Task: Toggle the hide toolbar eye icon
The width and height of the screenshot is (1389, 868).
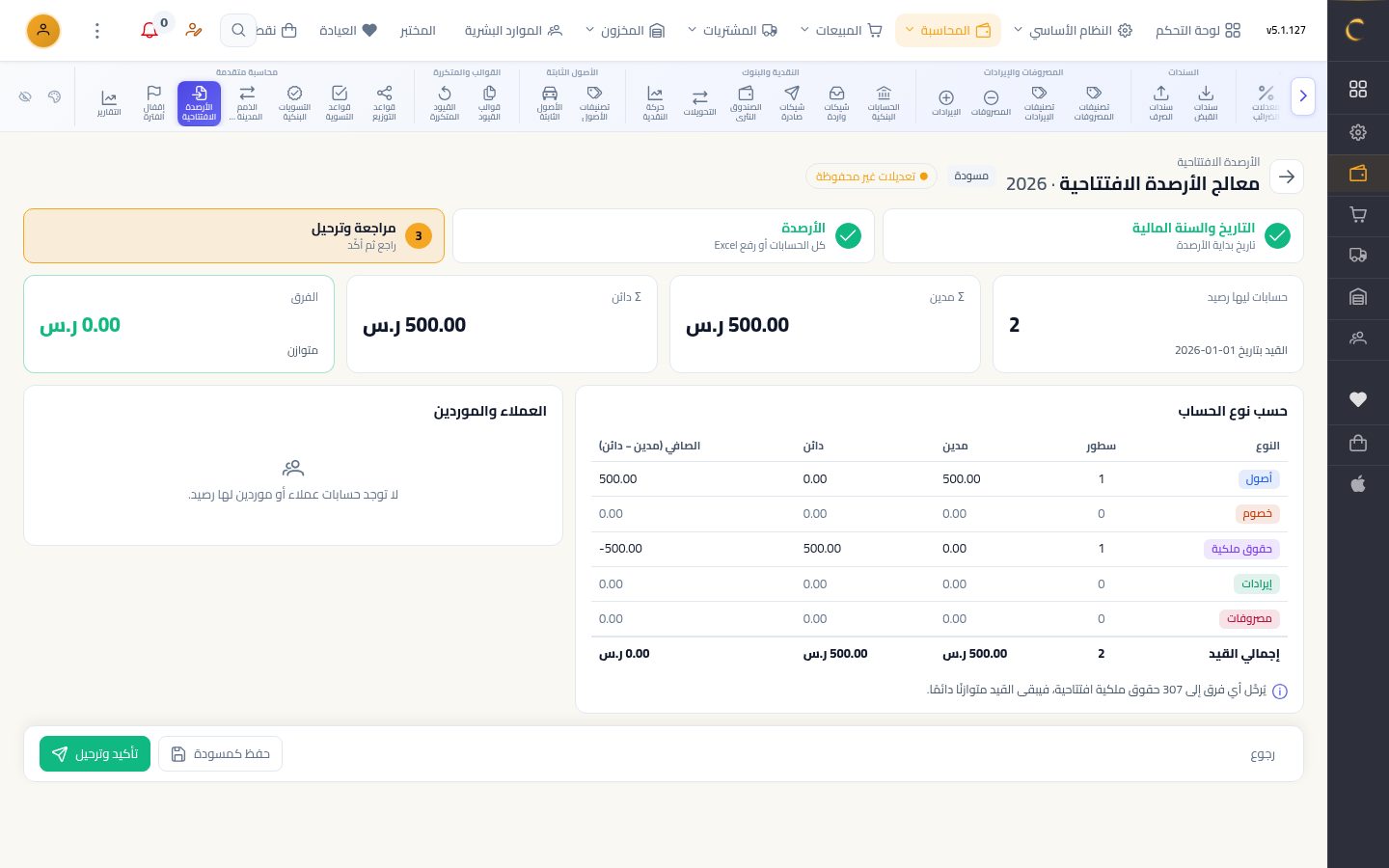Action: 25,96
